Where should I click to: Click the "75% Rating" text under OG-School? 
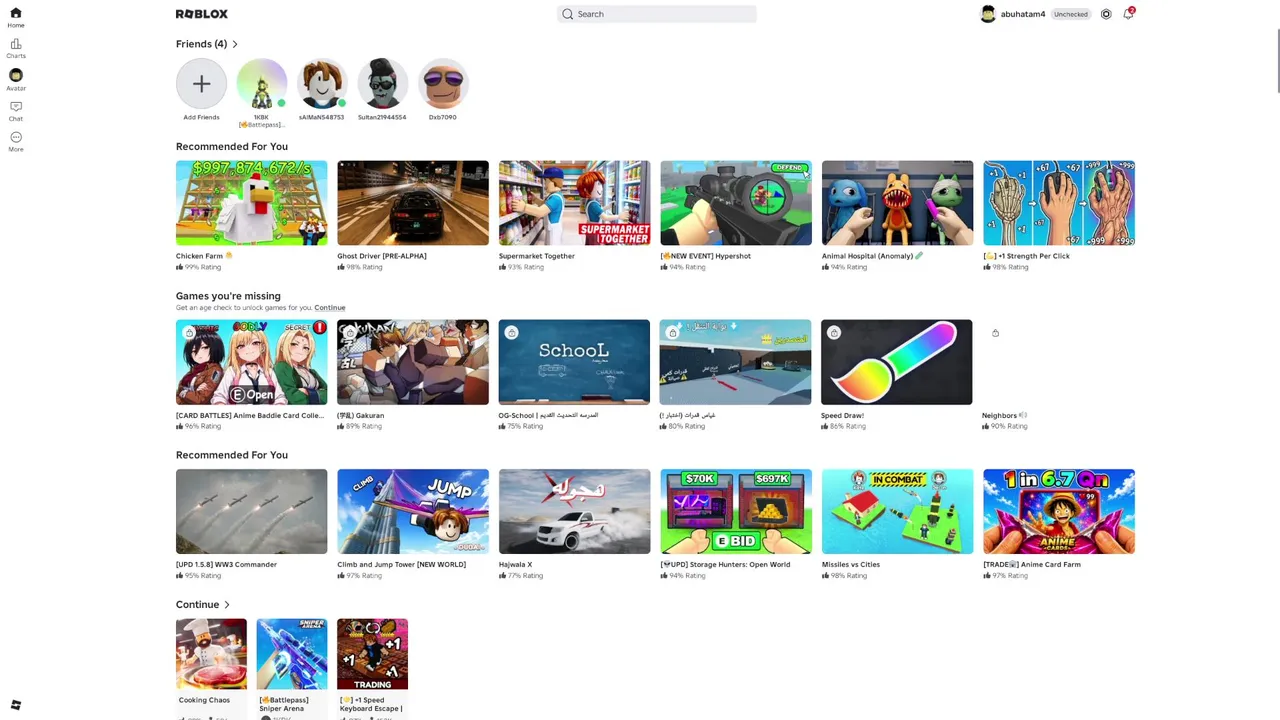click(526, 426)
